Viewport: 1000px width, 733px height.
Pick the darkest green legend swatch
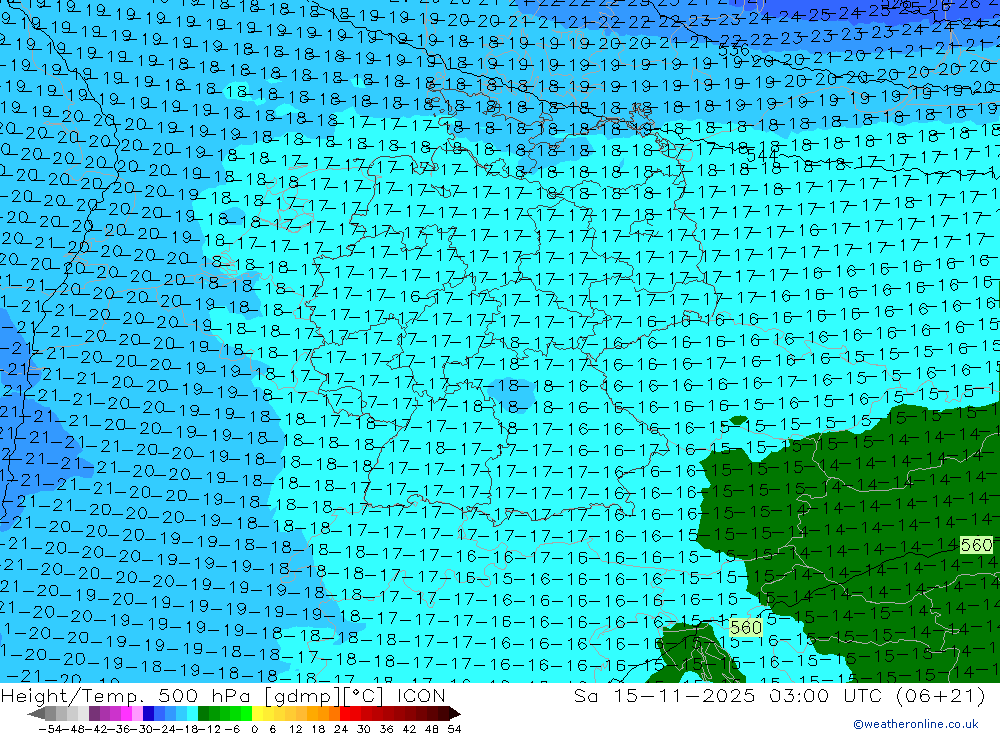click(203, 713)
